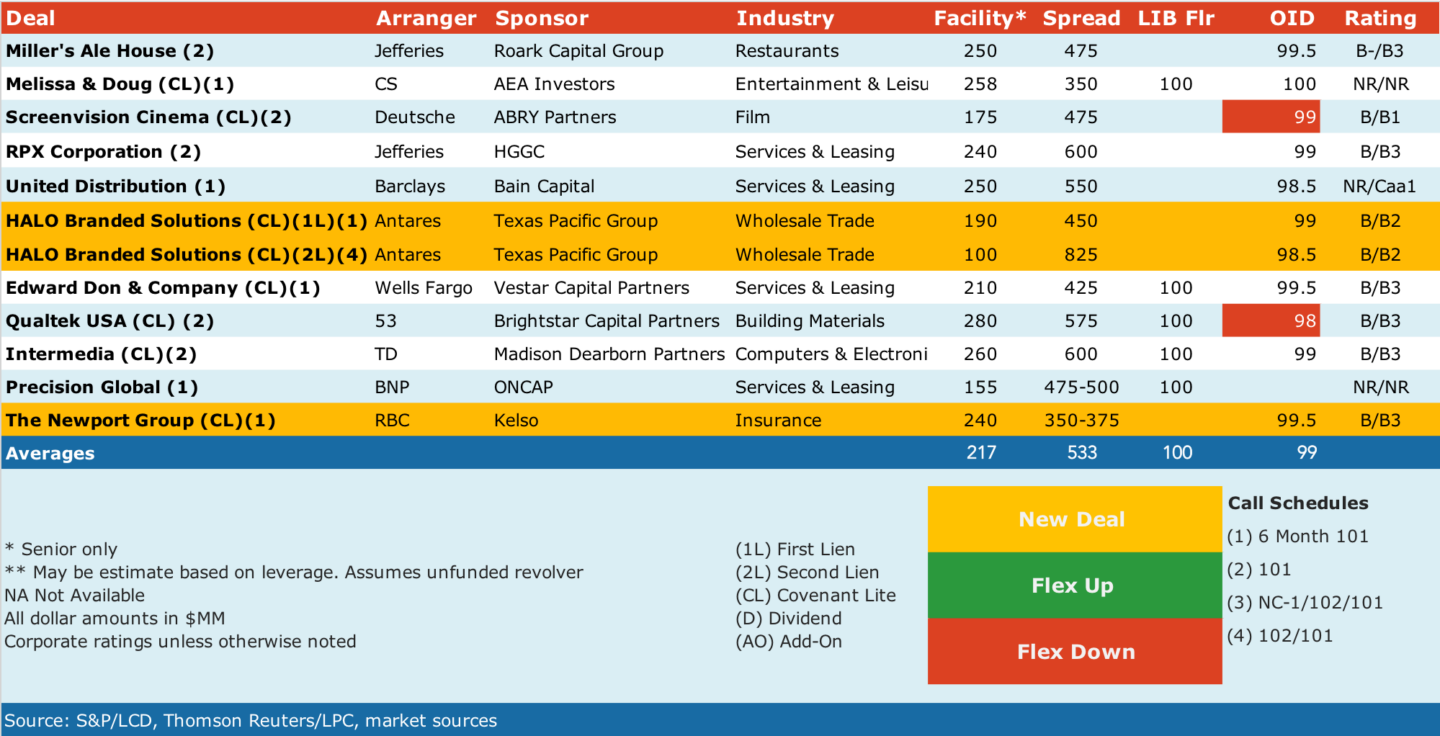Click the Sponsor column header
Image resolution: width=1440 pixels, height=736 pixels.
[542, 18]
